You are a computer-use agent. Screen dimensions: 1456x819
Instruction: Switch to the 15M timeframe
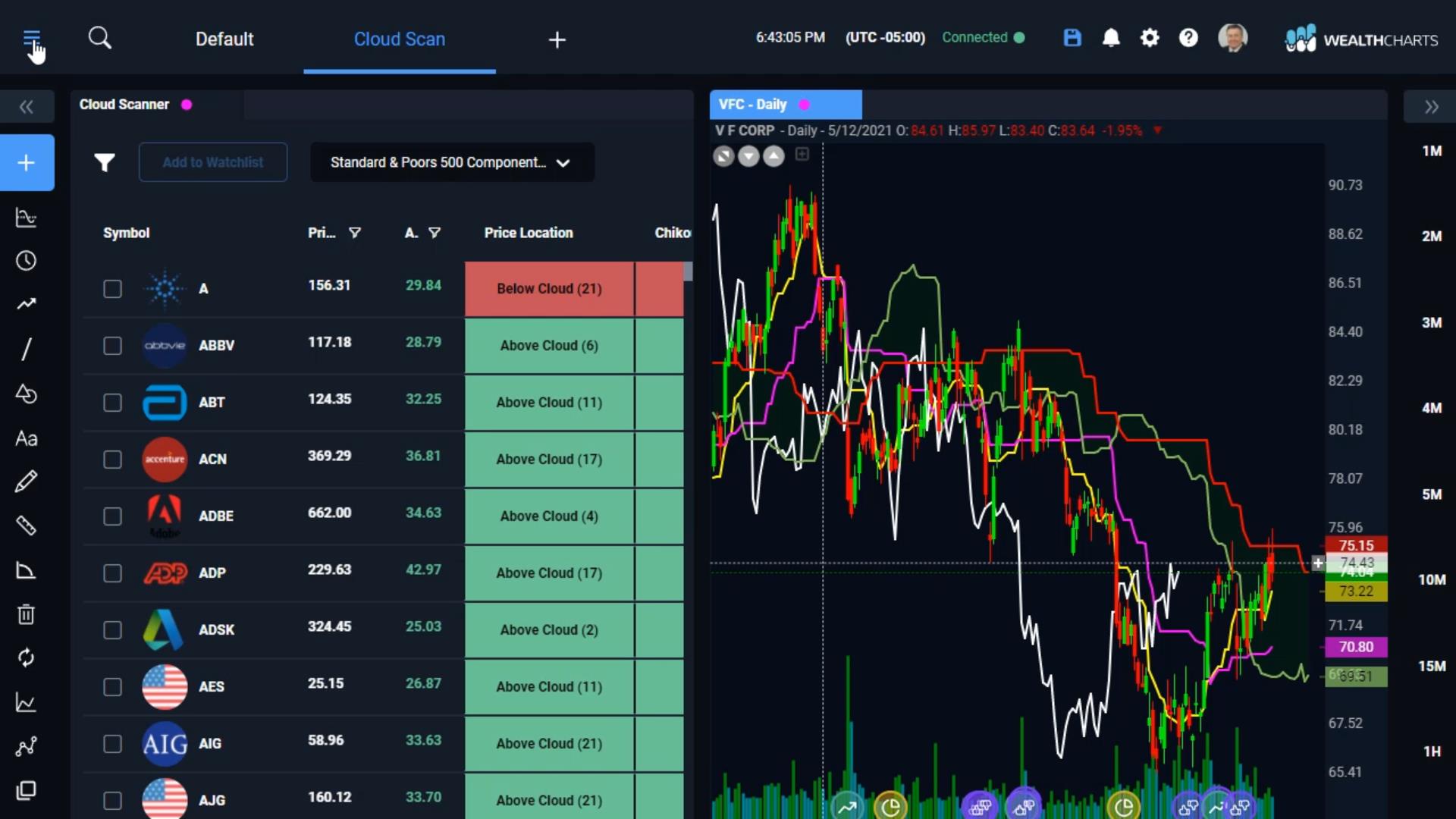pyautogui.click(x=1431, y=667)
